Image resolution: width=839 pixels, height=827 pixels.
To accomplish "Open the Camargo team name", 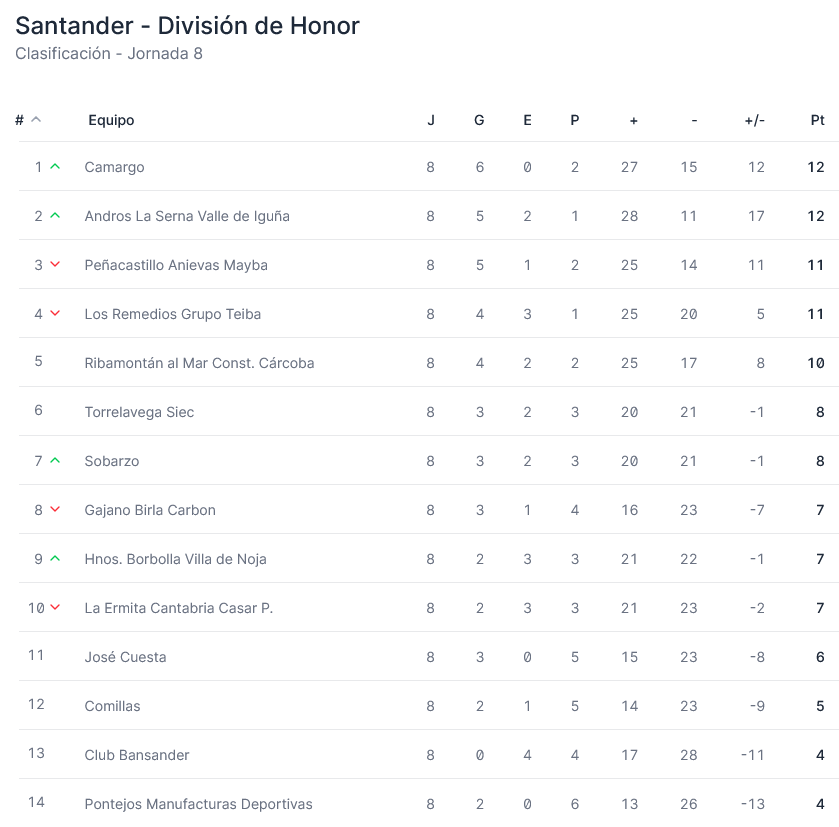I will click(x=114, y=167).
